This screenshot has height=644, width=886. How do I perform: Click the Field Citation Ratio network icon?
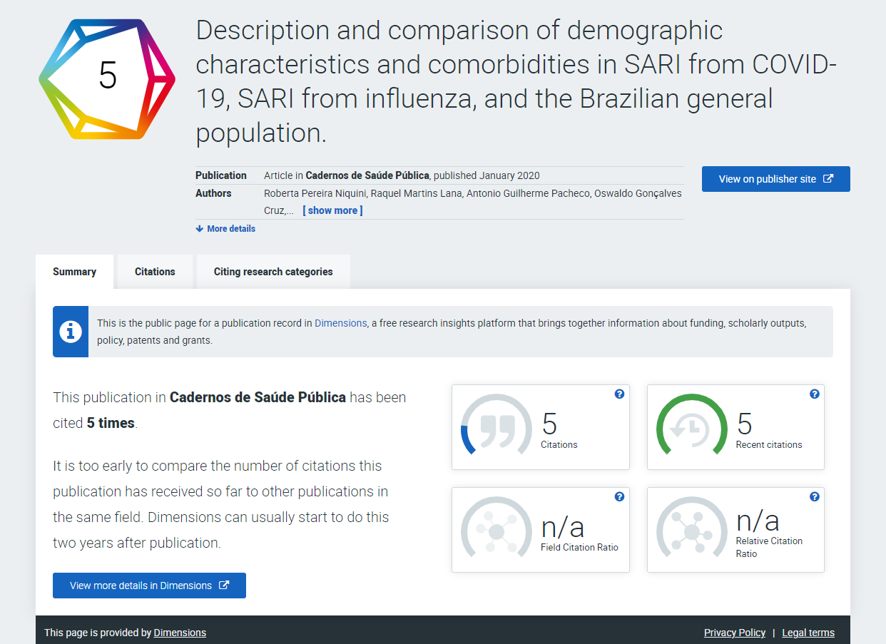coord(496,528)
